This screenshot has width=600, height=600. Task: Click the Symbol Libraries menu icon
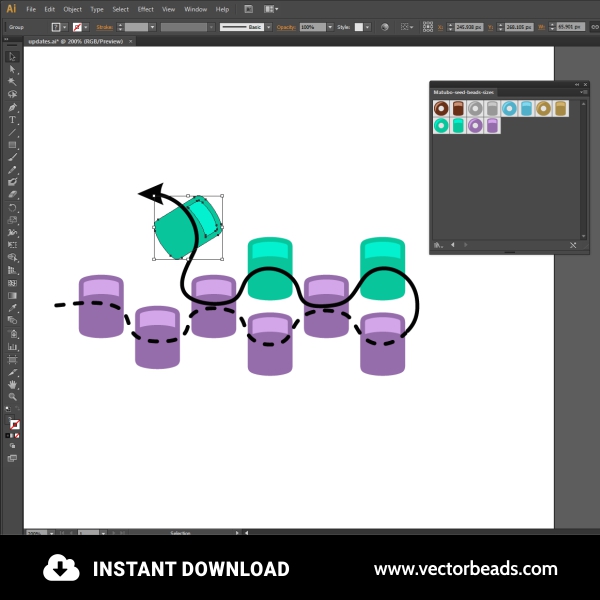[x=438, y=244]
